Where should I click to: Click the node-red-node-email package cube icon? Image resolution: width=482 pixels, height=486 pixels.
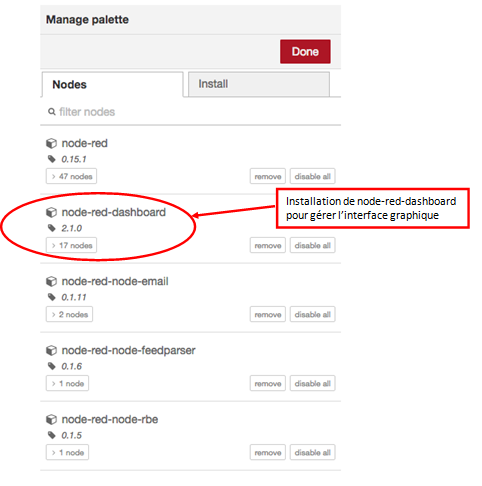tap(51, 281)
